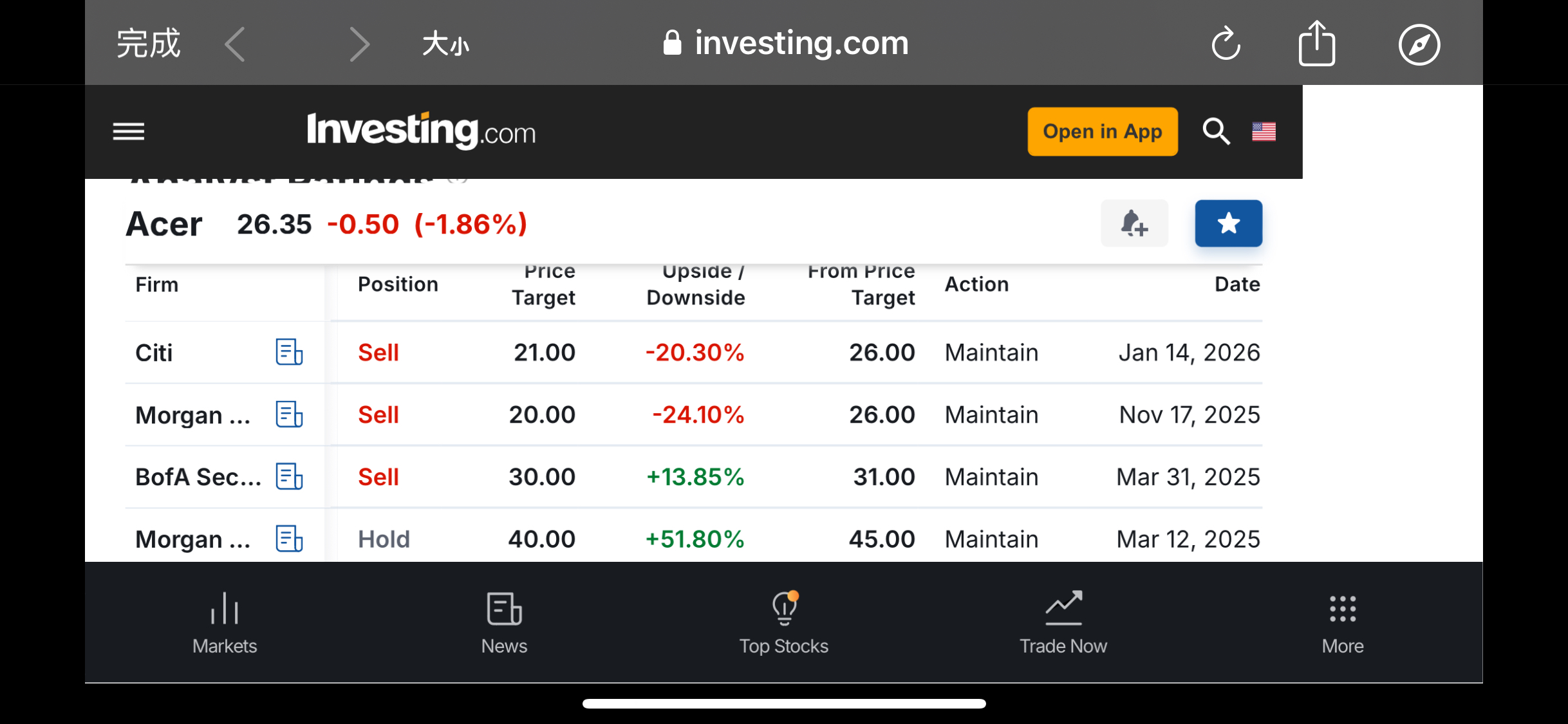Toggle the blue watchlist star

click(1228, 223)
